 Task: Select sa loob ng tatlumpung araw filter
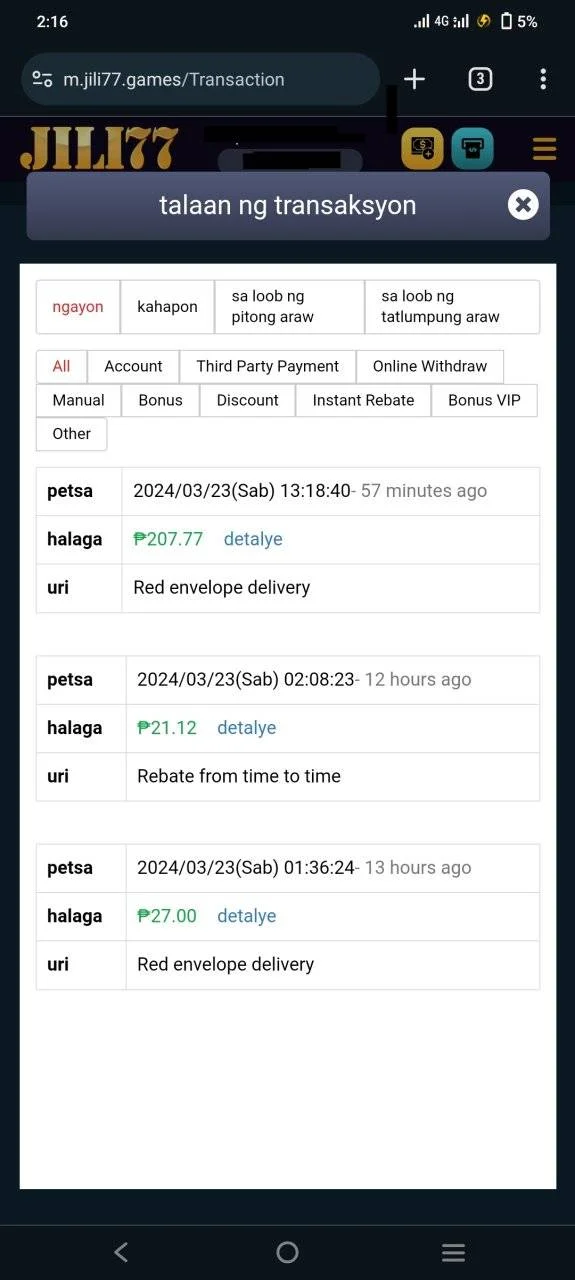(452, 307)
